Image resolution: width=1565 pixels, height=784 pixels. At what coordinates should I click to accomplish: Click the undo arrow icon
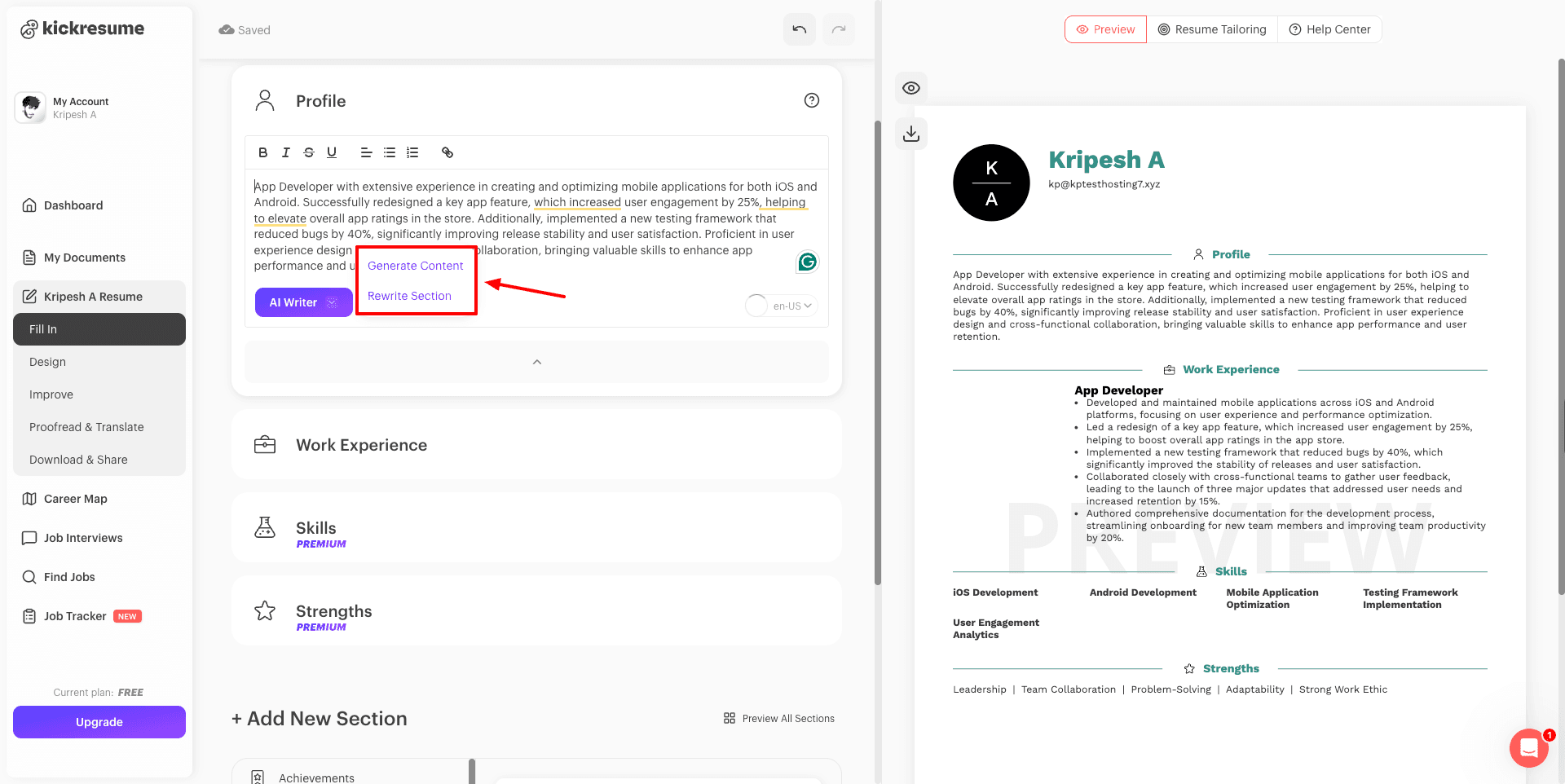(800, 30)
